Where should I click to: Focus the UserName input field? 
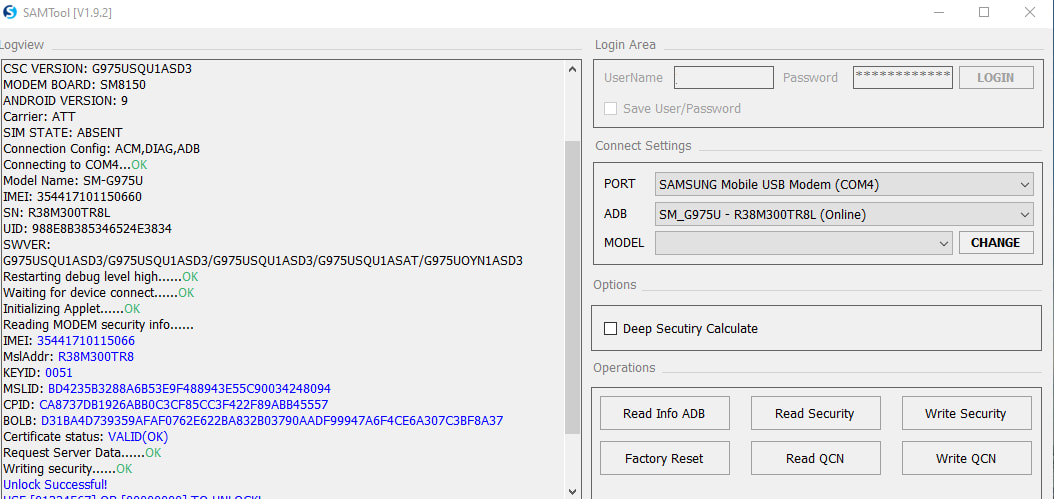724,77
